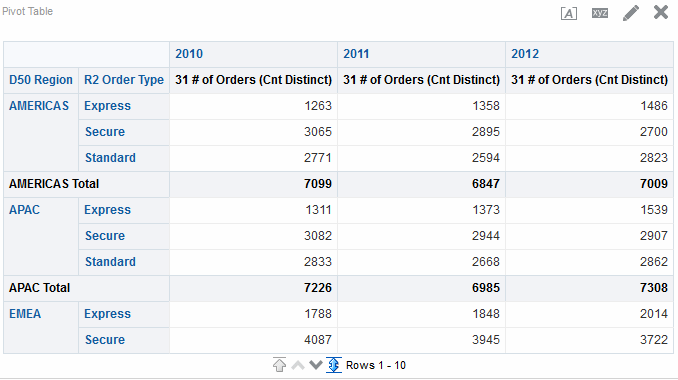Click value 3722 in 2012 column

654,340
